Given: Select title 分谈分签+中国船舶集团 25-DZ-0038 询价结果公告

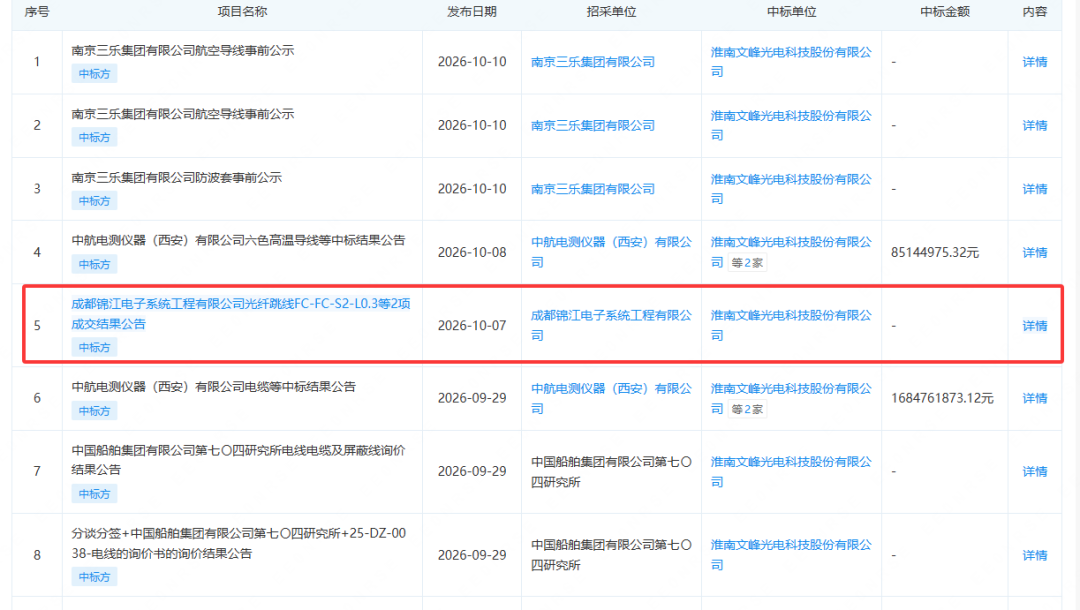Looking at the screenshot, I should (x=238, y=543).
